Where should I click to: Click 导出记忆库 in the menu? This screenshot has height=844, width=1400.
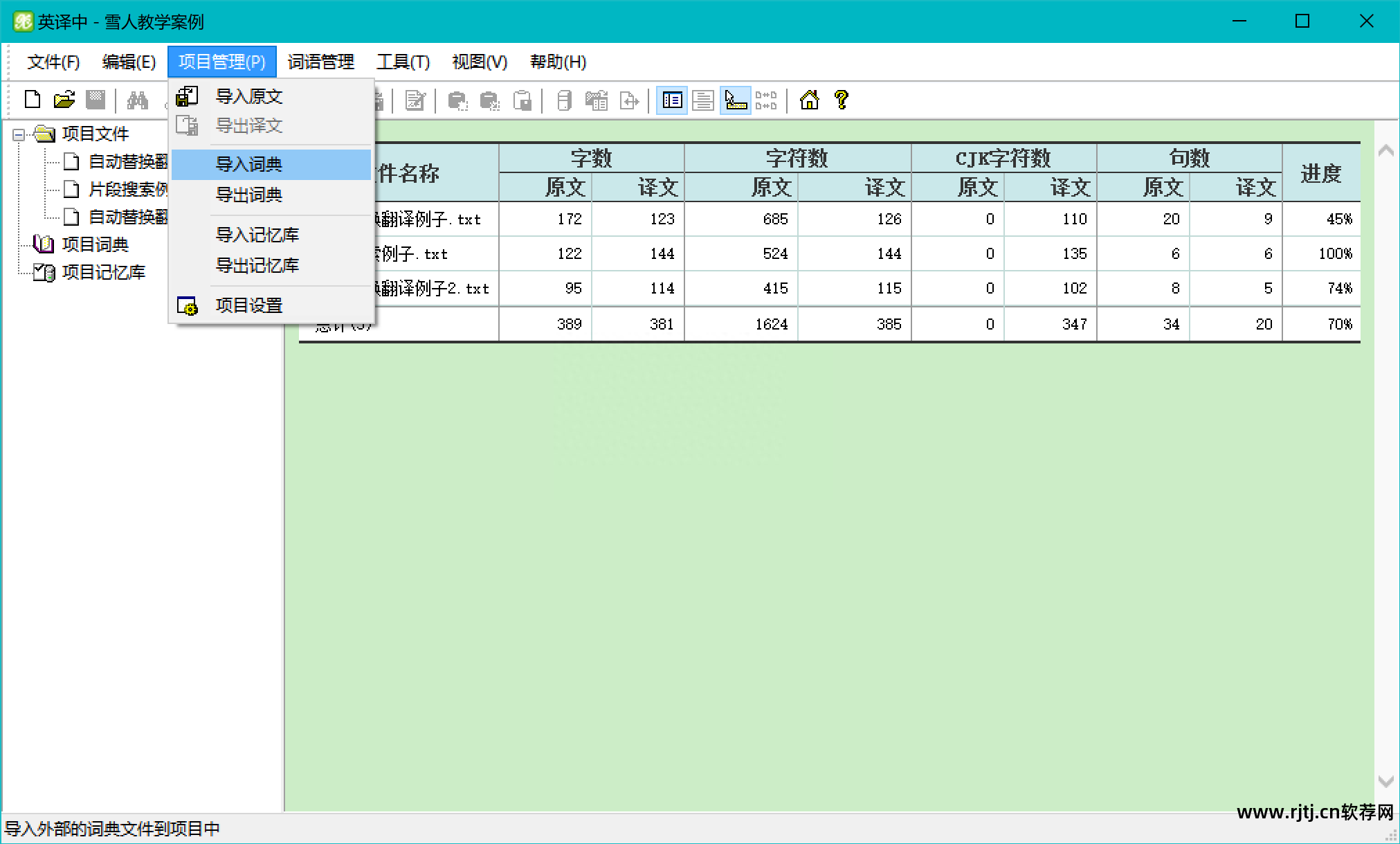pos(257,265)
